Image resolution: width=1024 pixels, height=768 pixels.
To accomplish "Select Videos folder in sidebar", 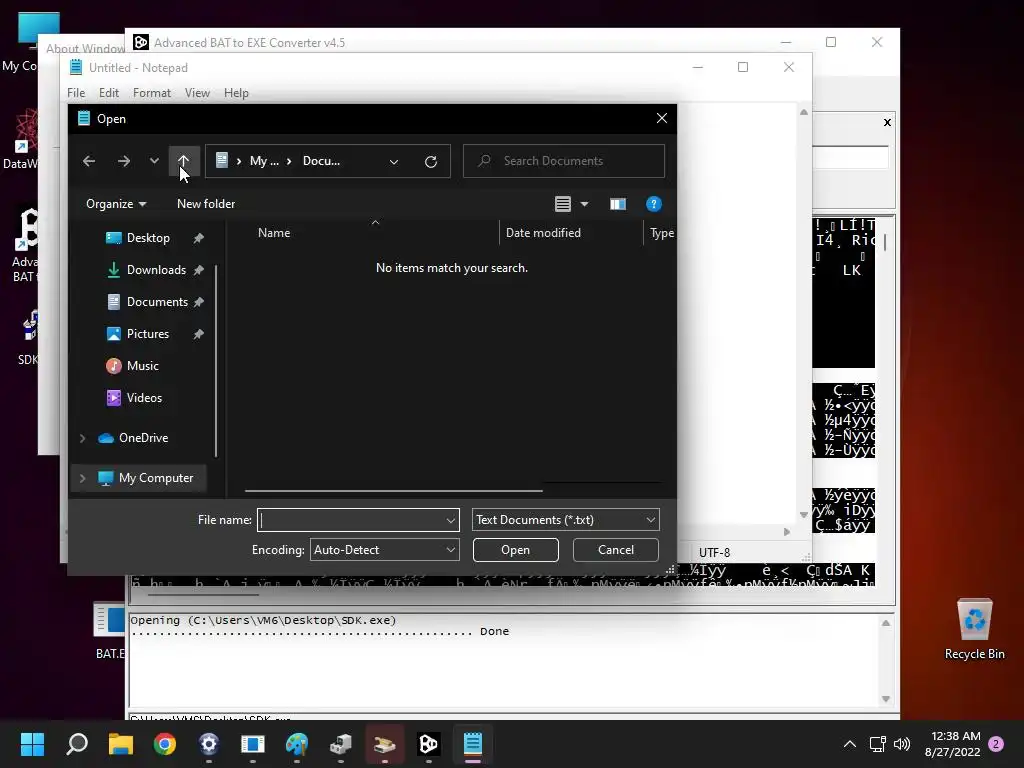I will tap(144, 398).
